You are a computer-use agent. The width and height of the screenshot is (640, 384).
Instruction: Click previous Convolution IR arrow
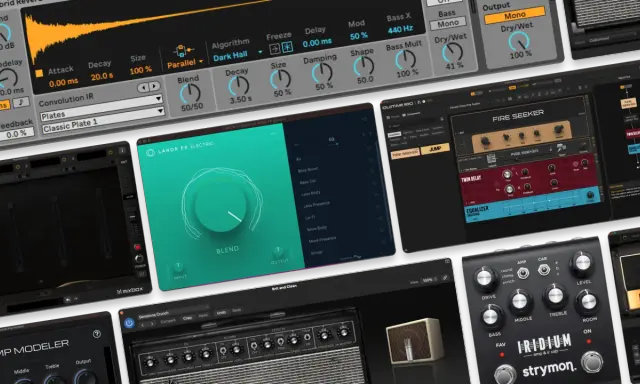tap(143, 87)
